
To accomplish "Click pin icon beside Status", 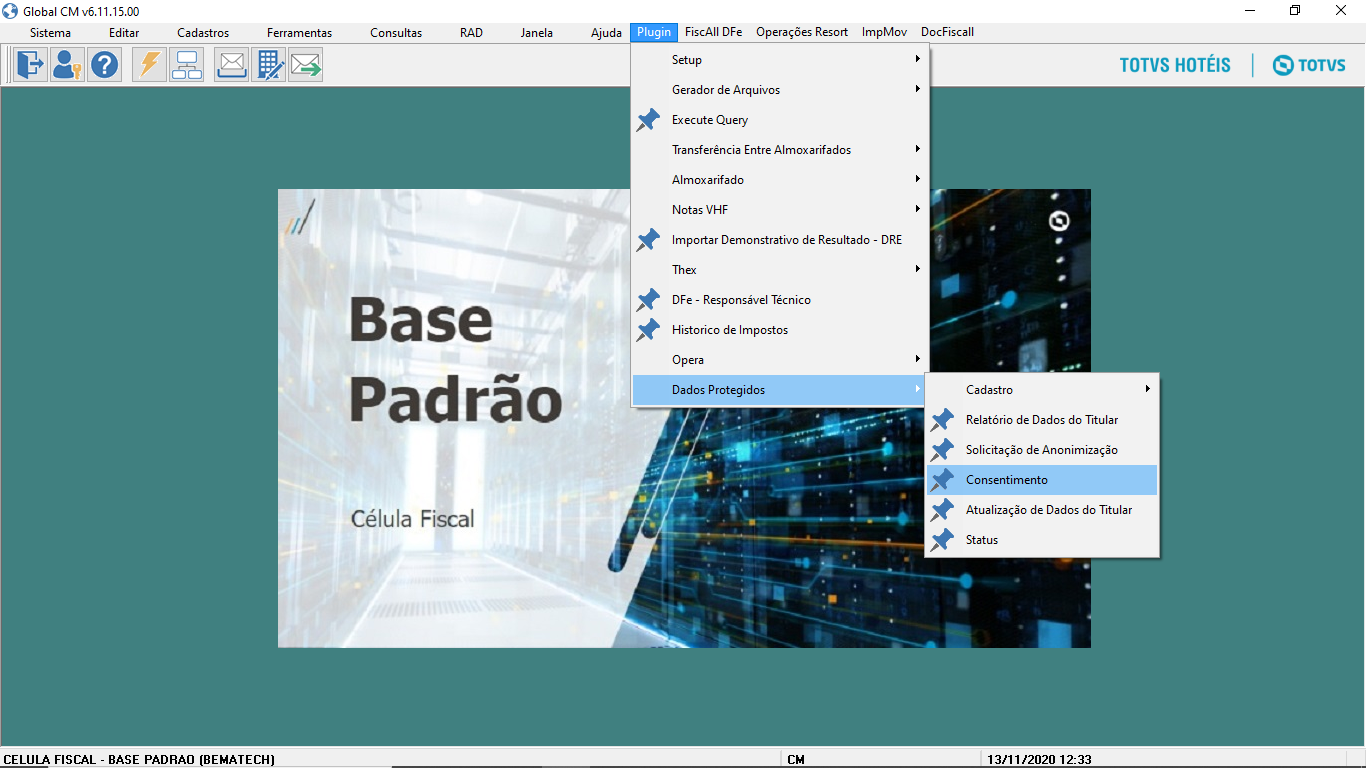I will coord(942,540).
